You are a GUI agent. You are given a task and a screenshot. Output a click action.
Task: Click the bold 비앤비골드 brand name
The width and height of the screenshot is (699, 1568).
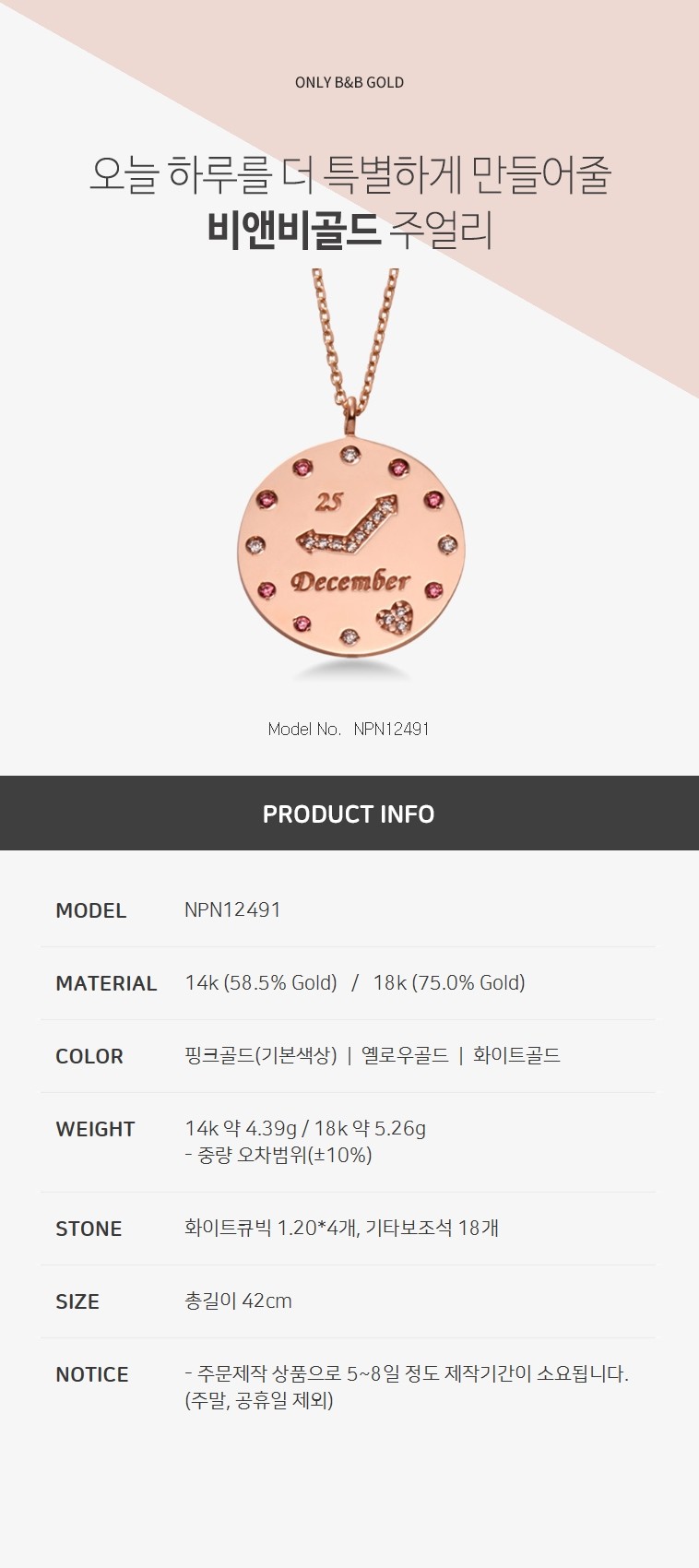click(x=293, y=231)
